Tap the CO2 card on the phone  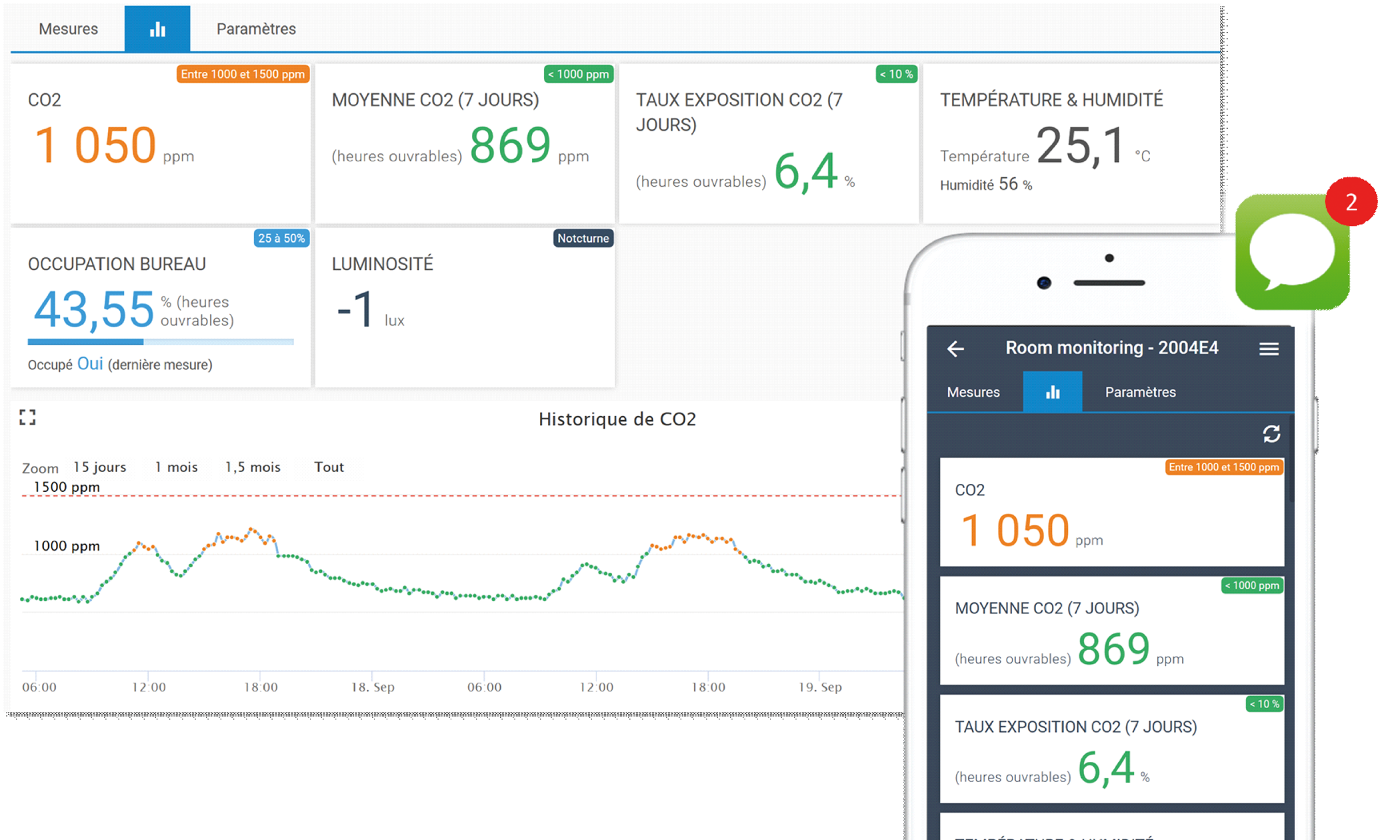click(x=1112, y=512)
